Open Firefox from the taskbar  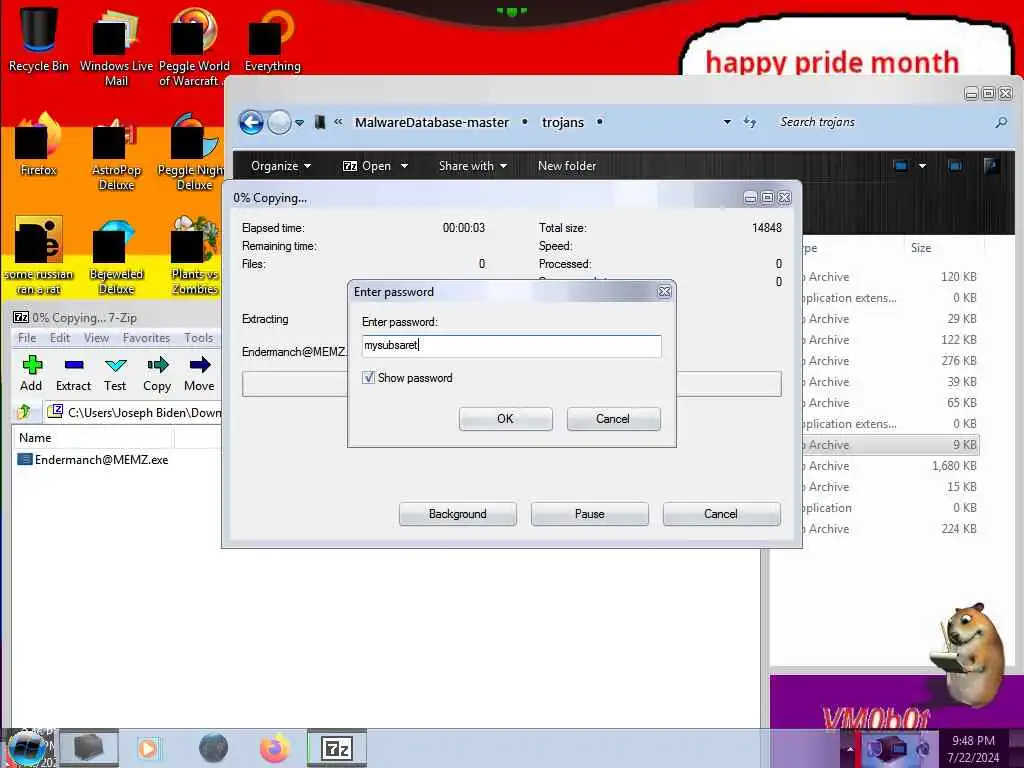(274, 748)
